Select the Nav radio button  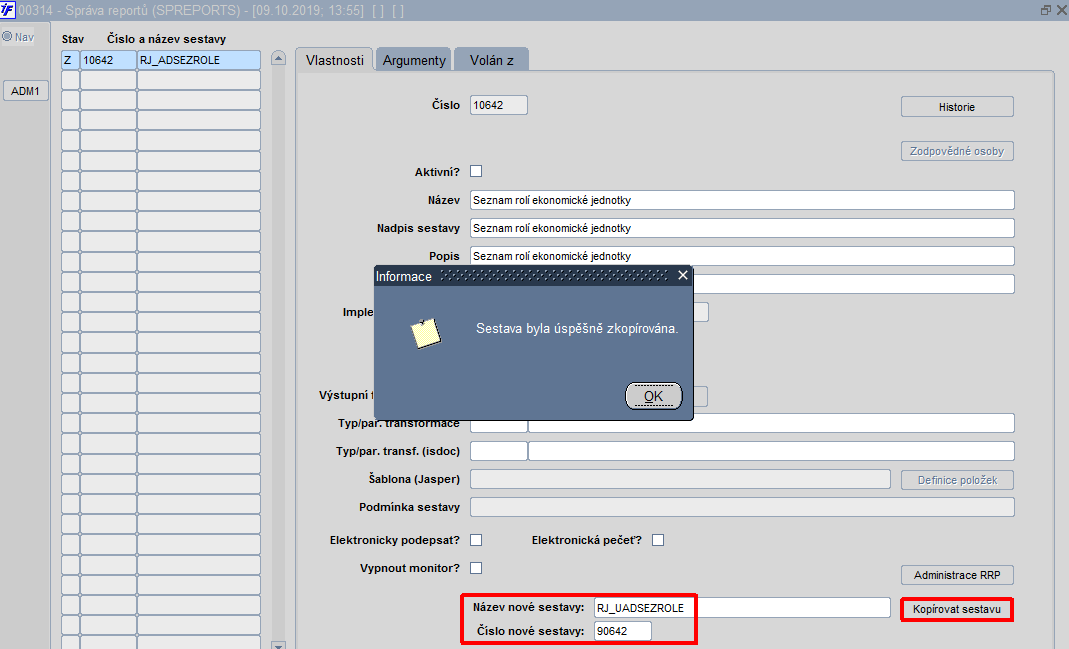click(7, 37)
